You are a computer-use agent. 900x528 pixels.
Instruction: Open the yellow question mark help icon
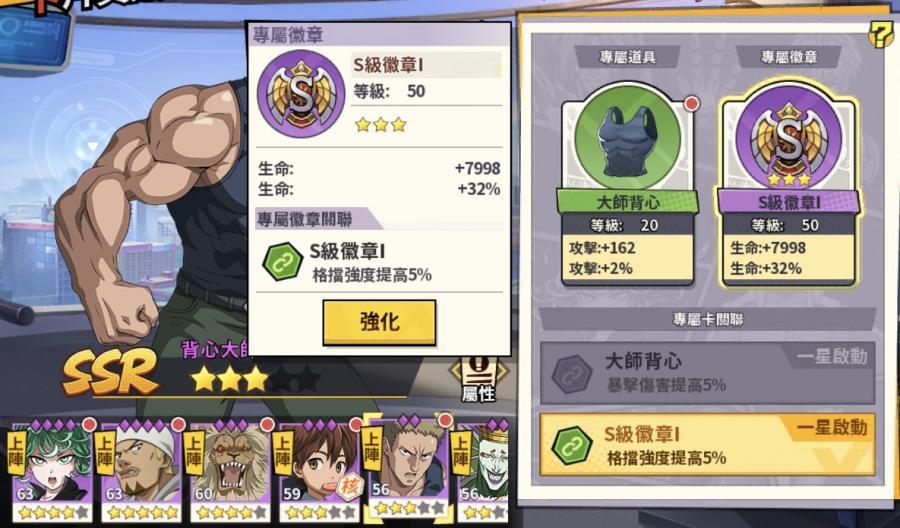(881, 36)
